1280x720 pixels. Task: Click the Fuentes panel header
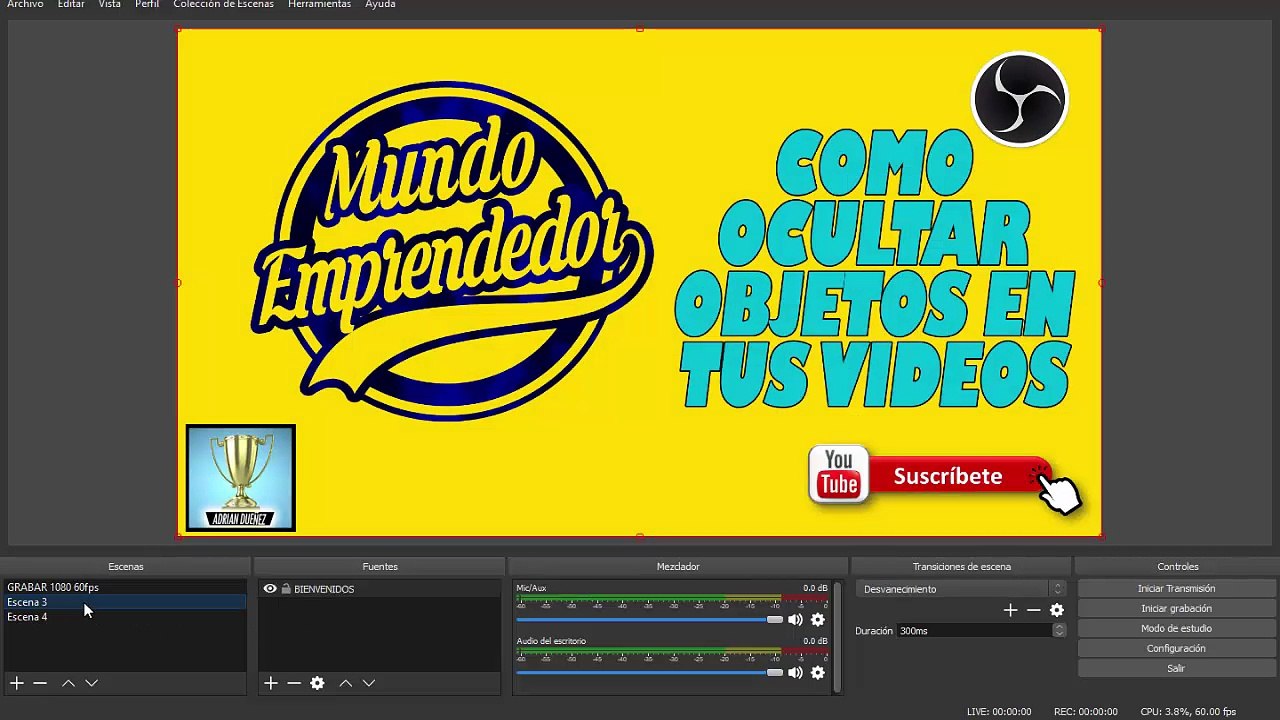pos(380,567)
